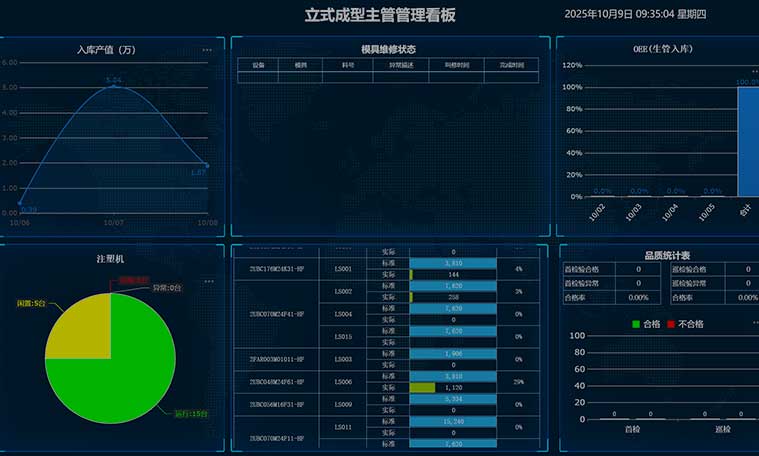Click the 2UBC176M24K31-HF part number

[x=276, y=268]
